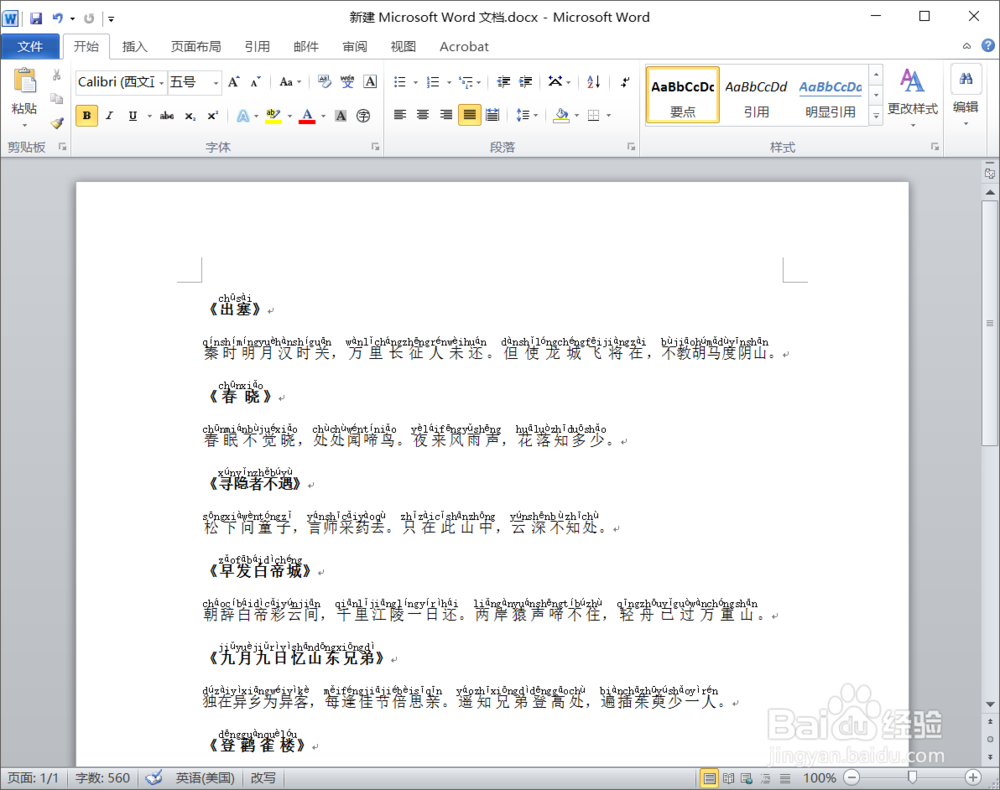
Task: Expand the Styles gallery More arrow
Action: [876, 115]
